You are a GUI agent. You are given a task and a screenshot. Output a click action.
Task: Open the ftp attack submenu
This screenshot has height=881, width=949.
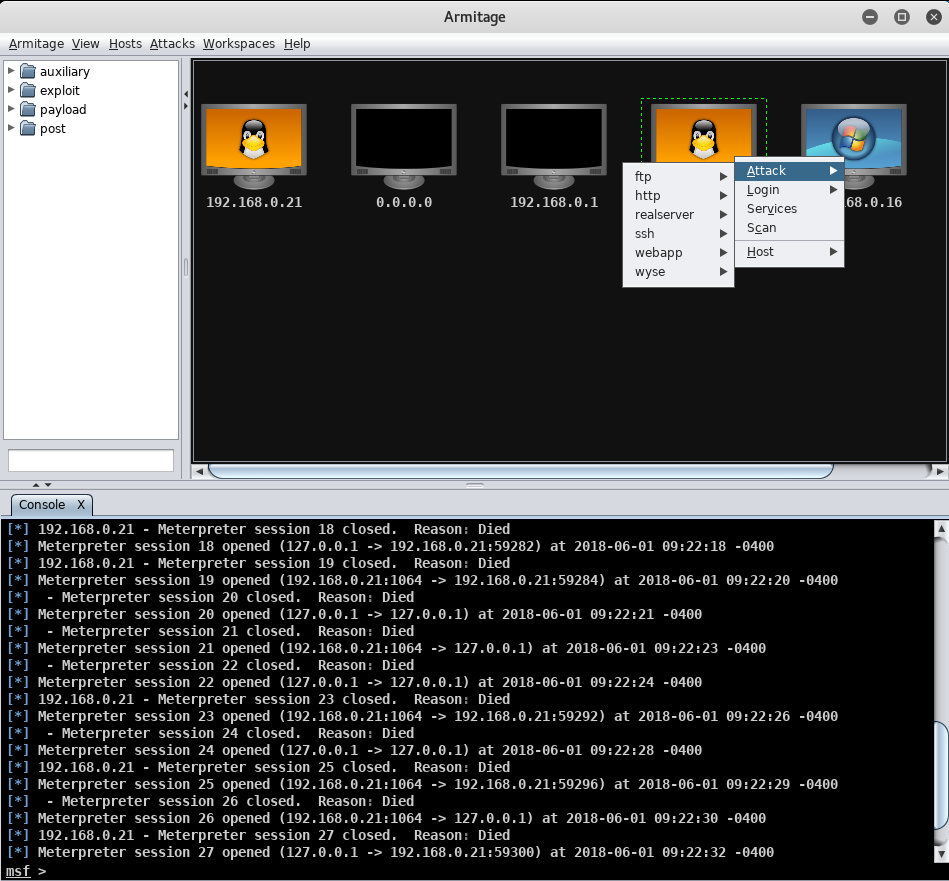point(678,176)
